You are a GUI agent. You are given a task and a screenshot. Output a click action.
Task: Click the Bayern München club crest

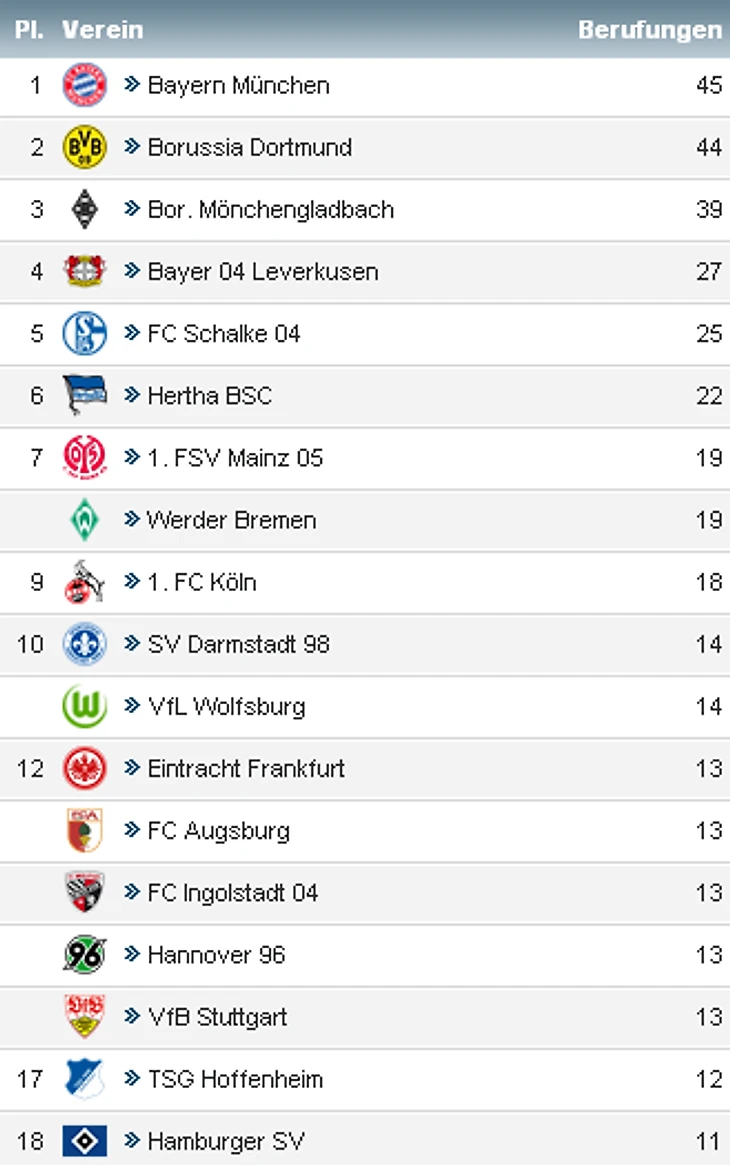point(85,85)
